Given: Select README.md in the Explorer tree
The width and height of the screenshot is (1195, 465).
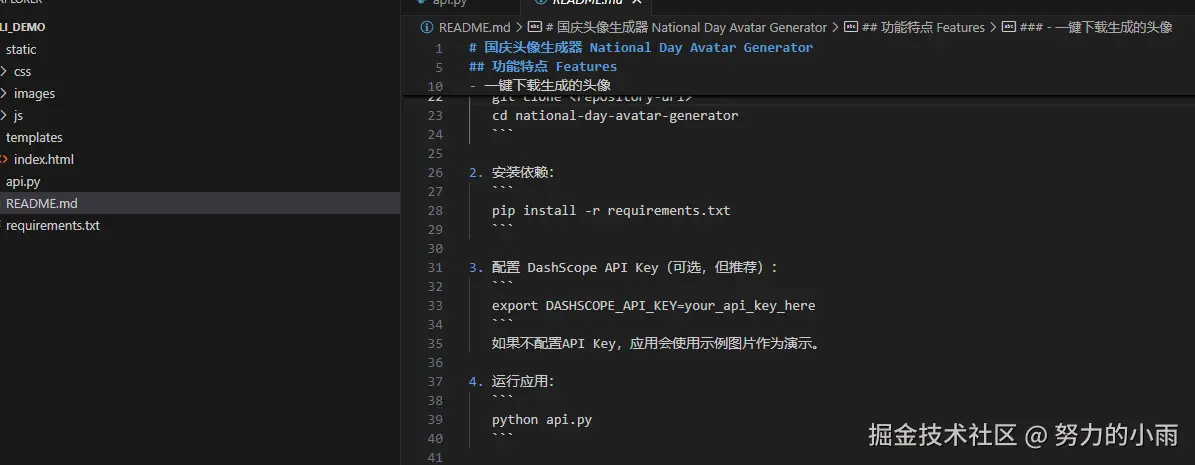Looking at the screenshot, I should 41,204.
